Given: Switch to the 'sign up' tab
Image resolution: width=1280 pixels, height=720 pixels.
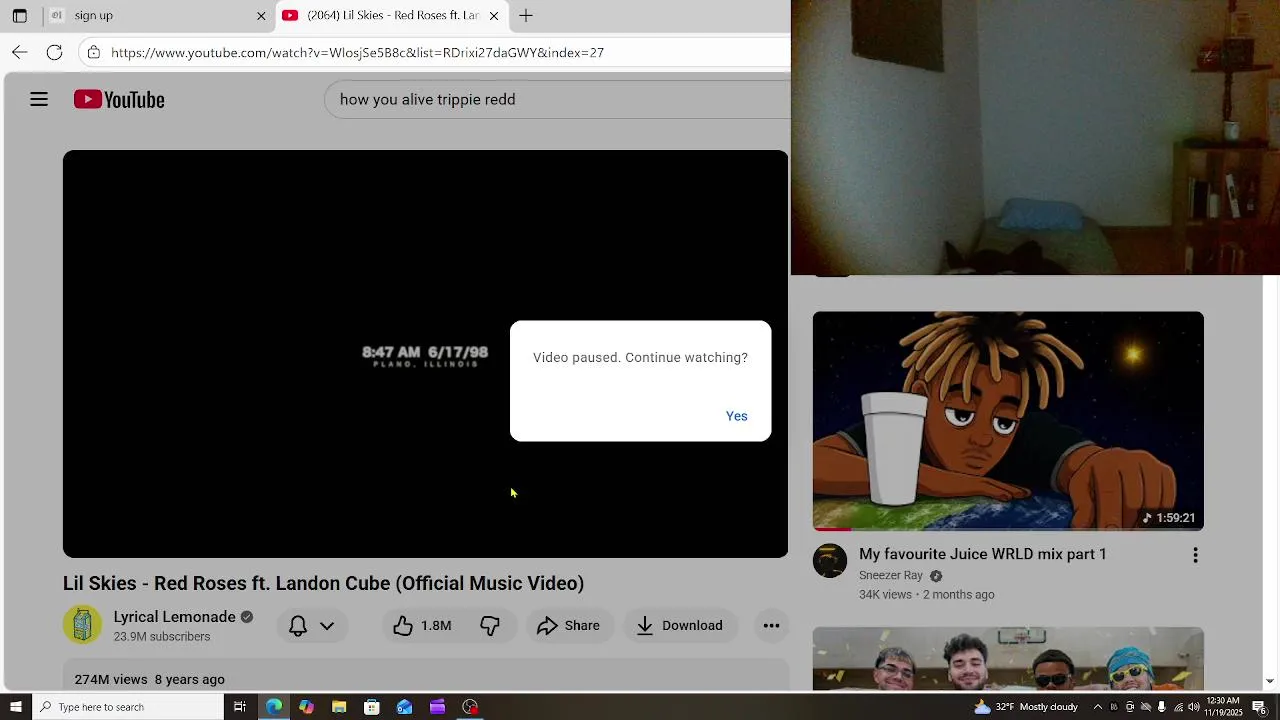Looking at the screenshot, I should [158, 15].
